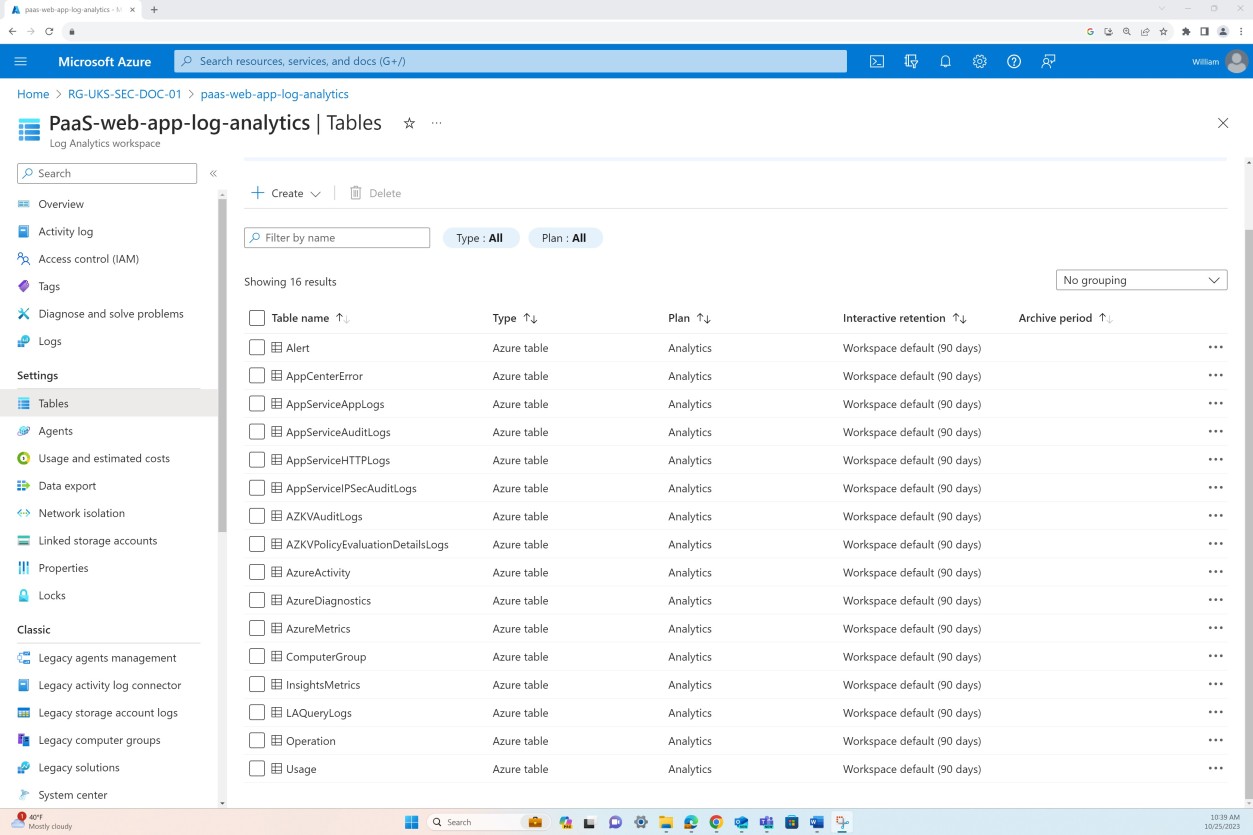Change the No grouping dropdown
1253x835 pixels.
1140,280
